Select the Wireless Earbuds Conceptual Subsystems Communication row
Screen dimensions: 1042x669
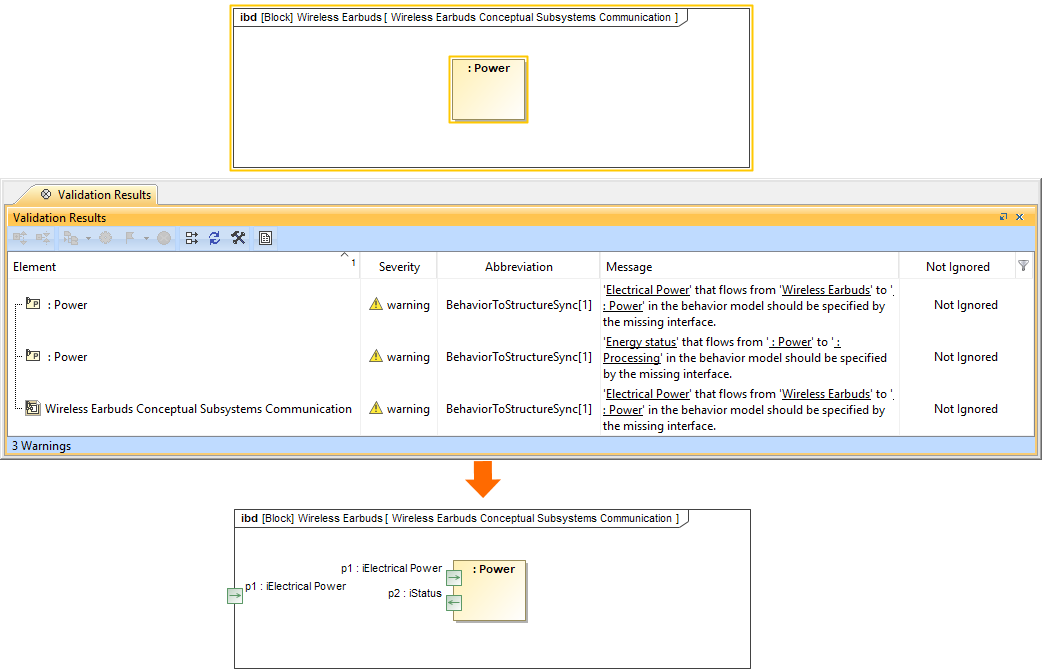pyautogui.click(x=198, y=409)
